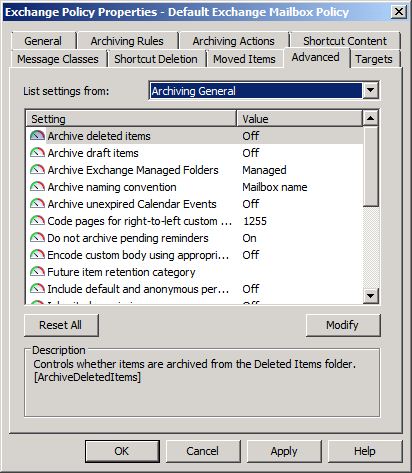Click the Archive Exchange Managed Folders setting icon
The image size is (412, 473).
pyautogui.click(x=37, y=170)
